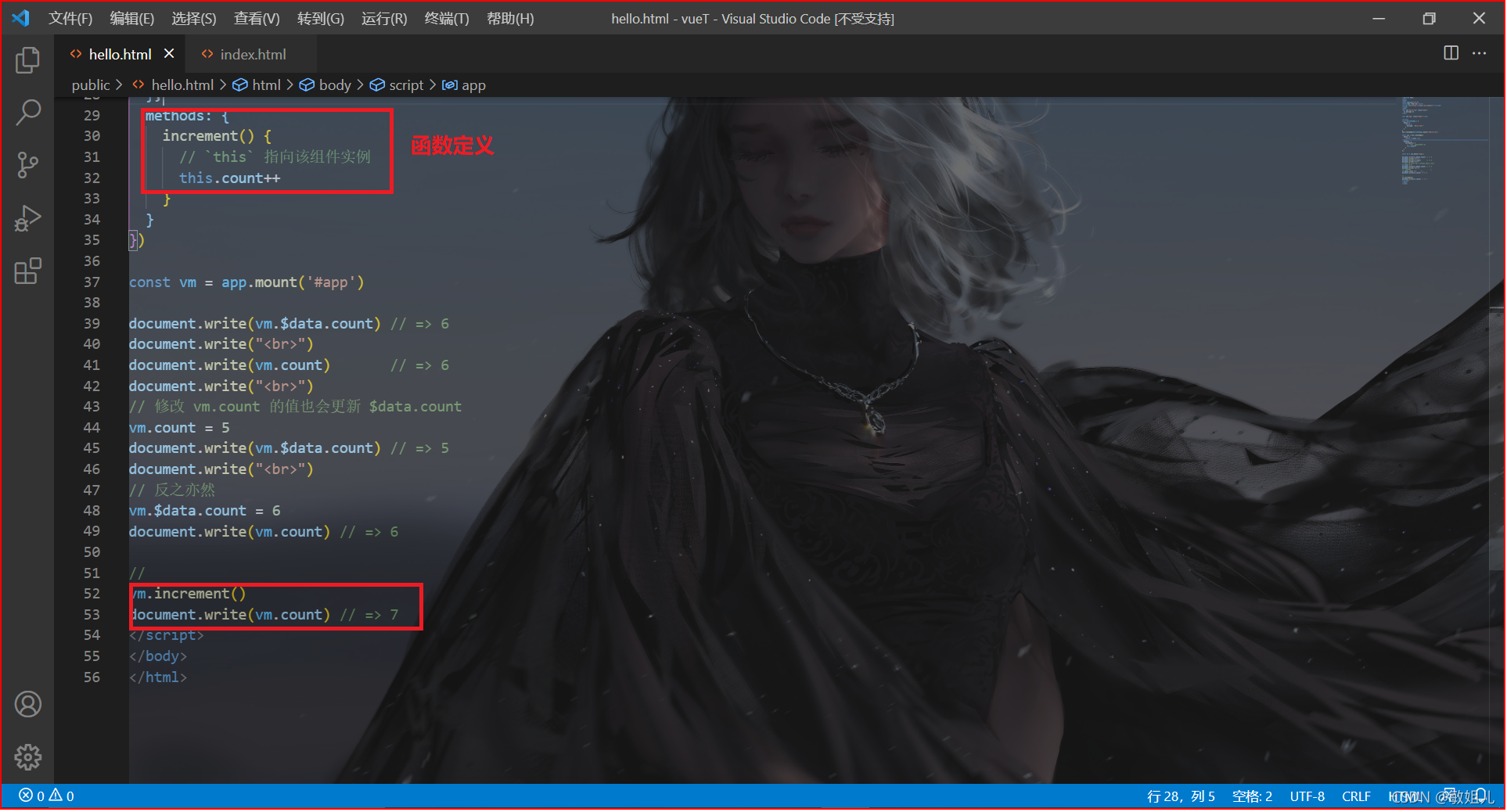1507x812 pixels.
Task: Show errors count in status bar
Action: click(31, 796)
